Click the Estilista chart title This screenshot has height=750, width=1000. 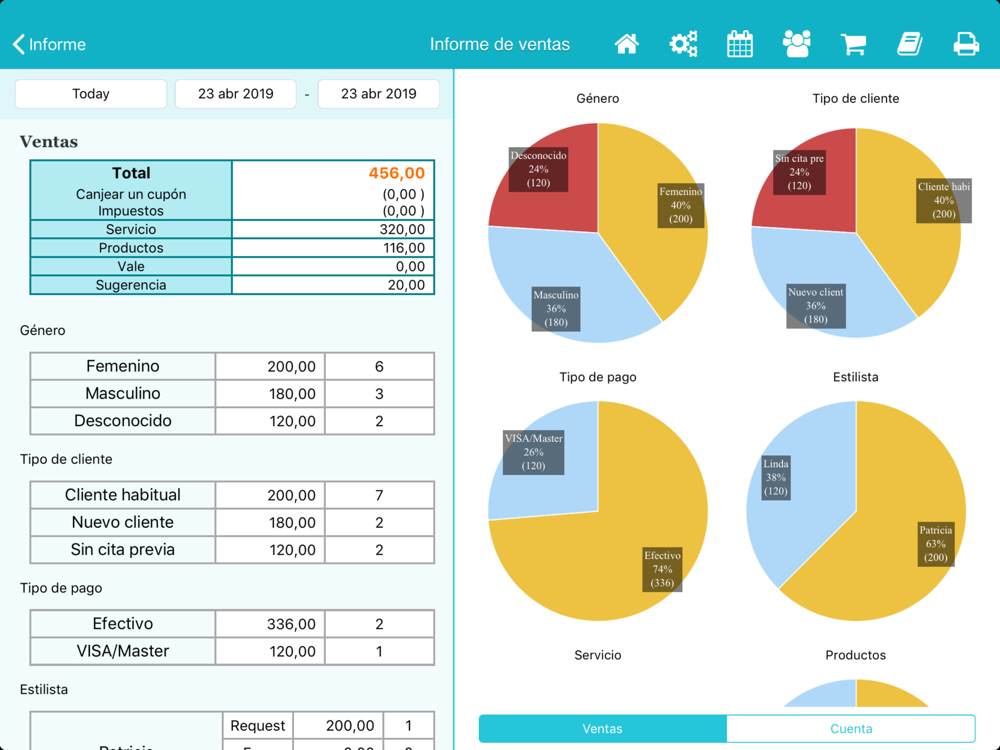(855, 377)
